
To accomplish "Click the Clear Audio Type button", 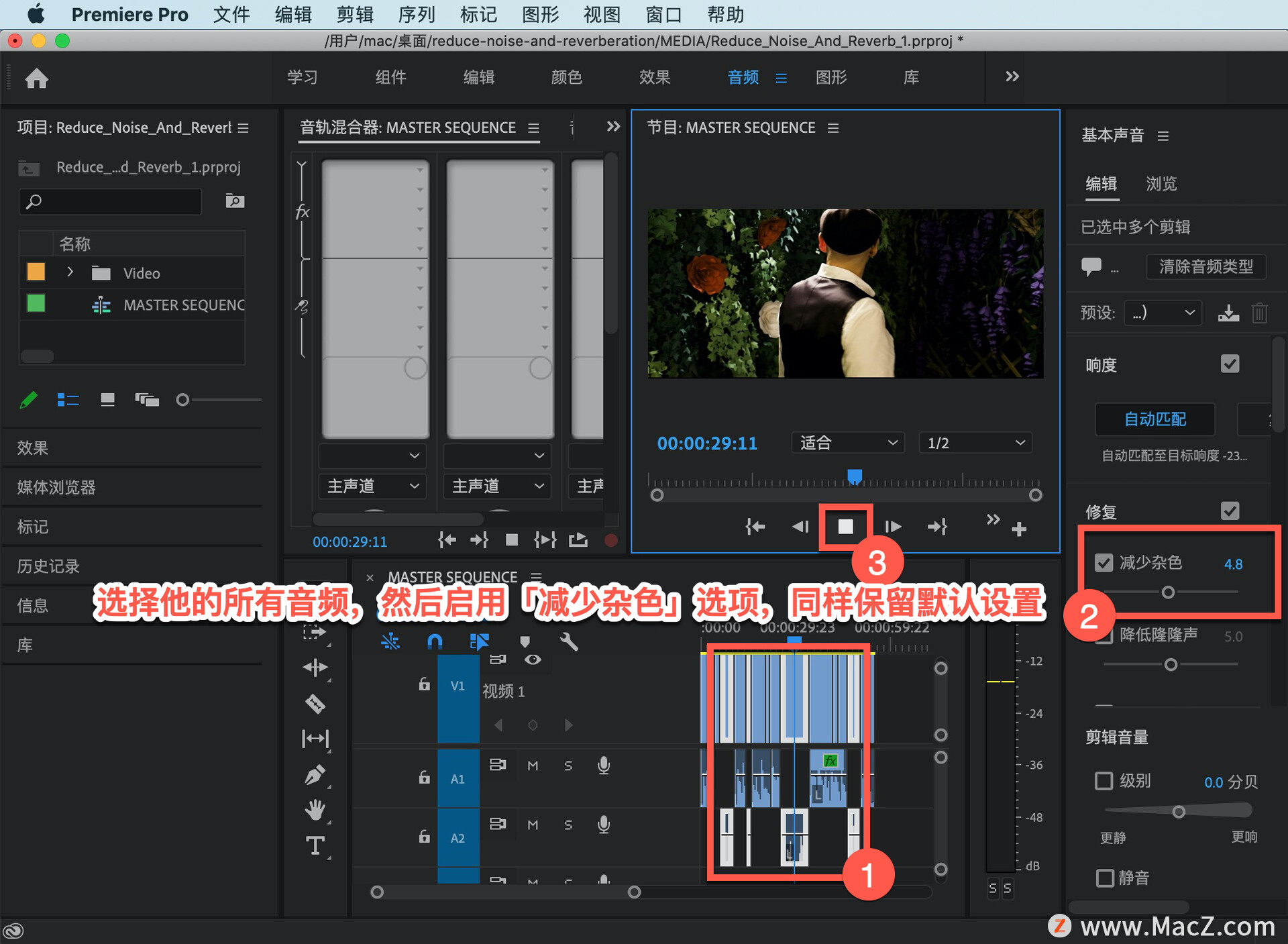I will pyautogui.click(x=1205, y=266).
